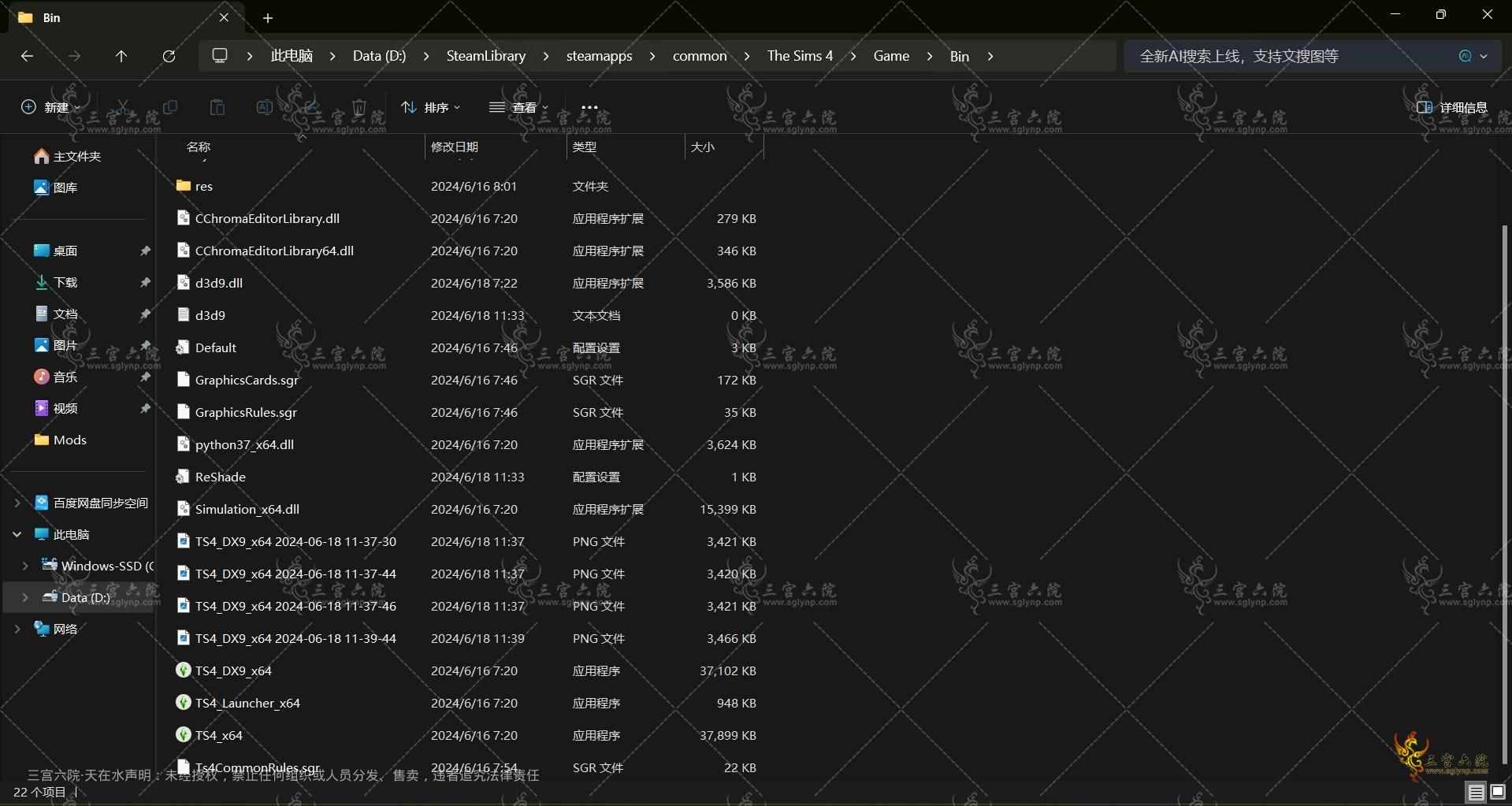Screen dimensions: 1512x806
Task: Click the Share icon in toolbar
Action: [x=312, y=107]
